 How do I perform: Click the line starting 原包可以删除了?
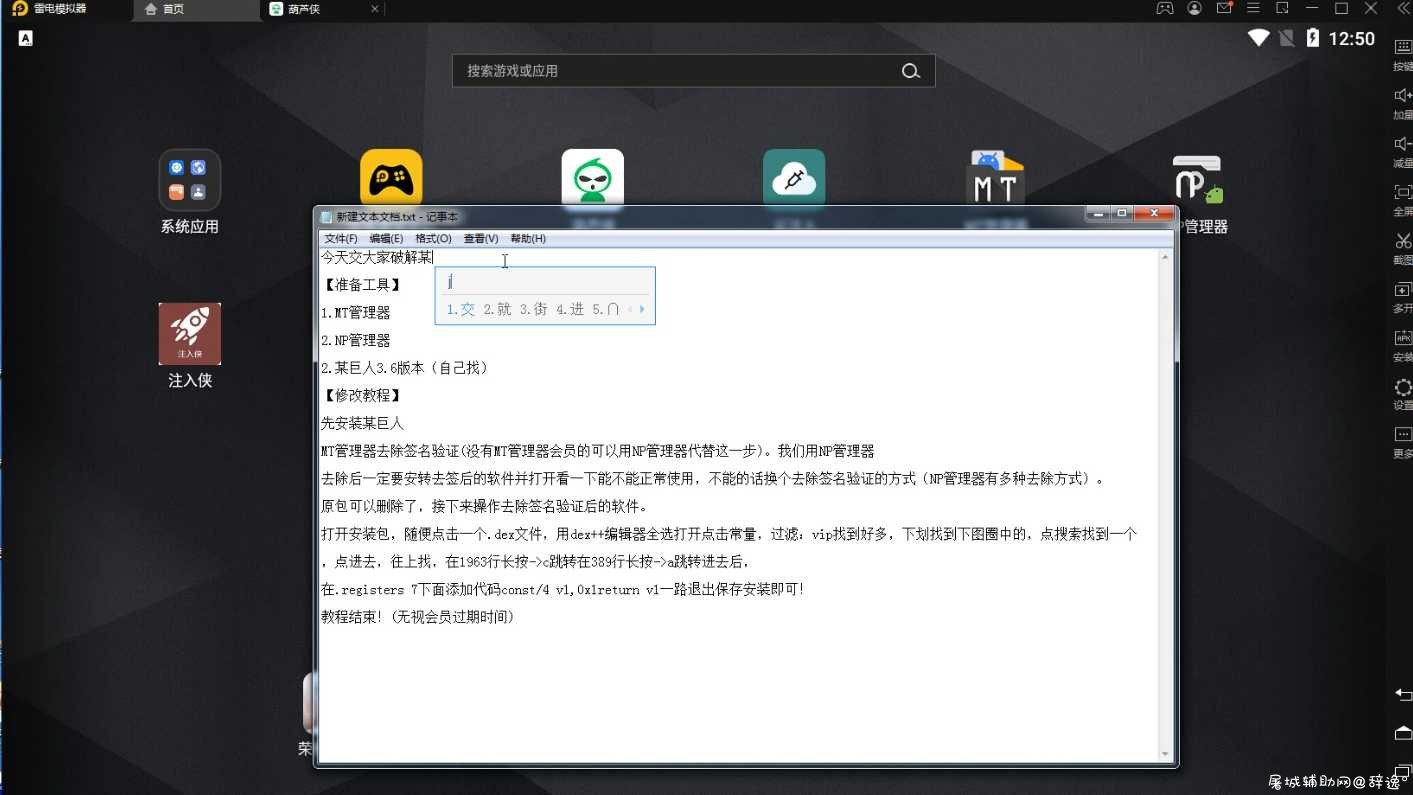484,506
